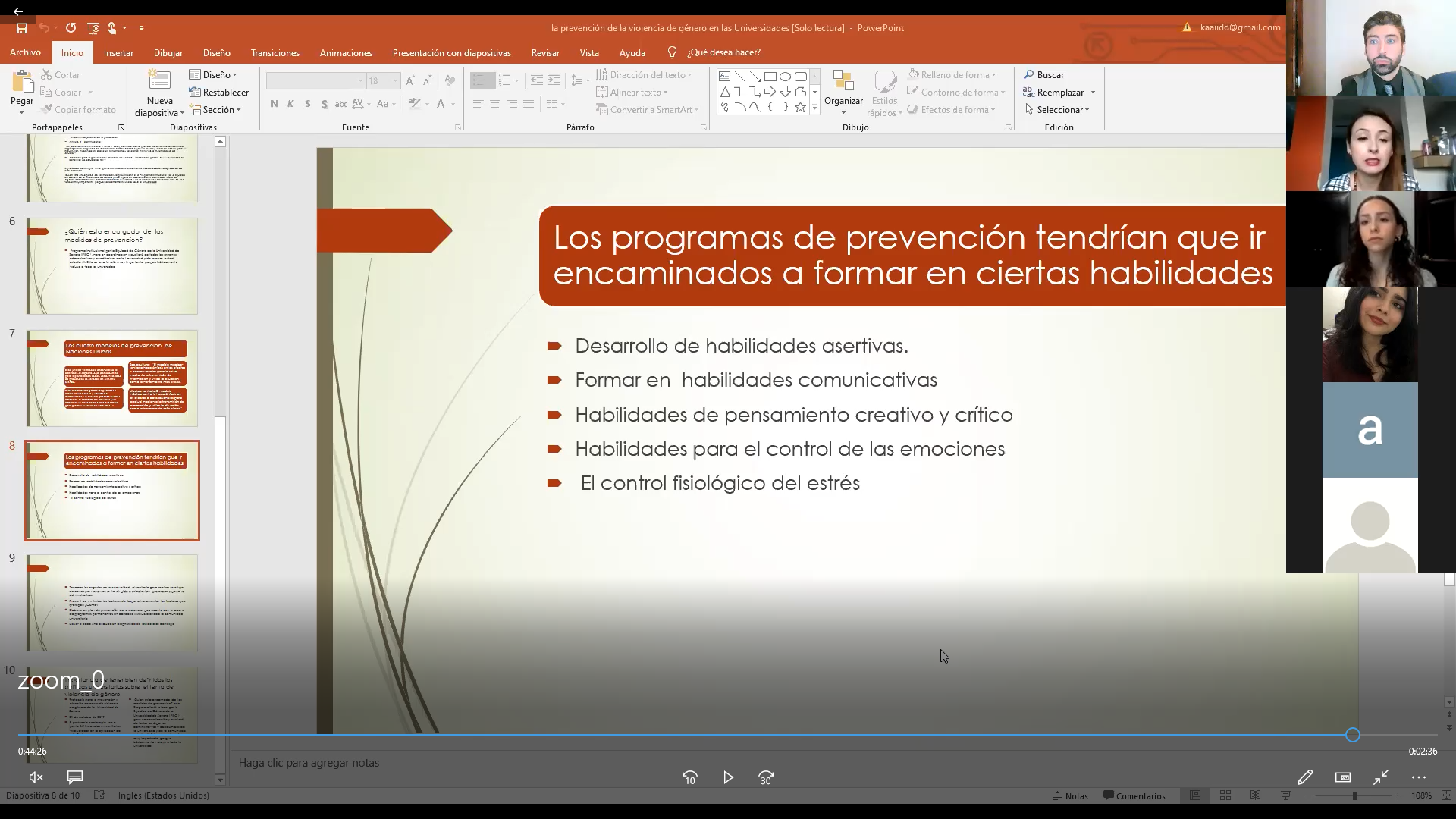Select slide 9 thumbnail
This screenshot has height=819, width=1456.
[x=112, y=603]
